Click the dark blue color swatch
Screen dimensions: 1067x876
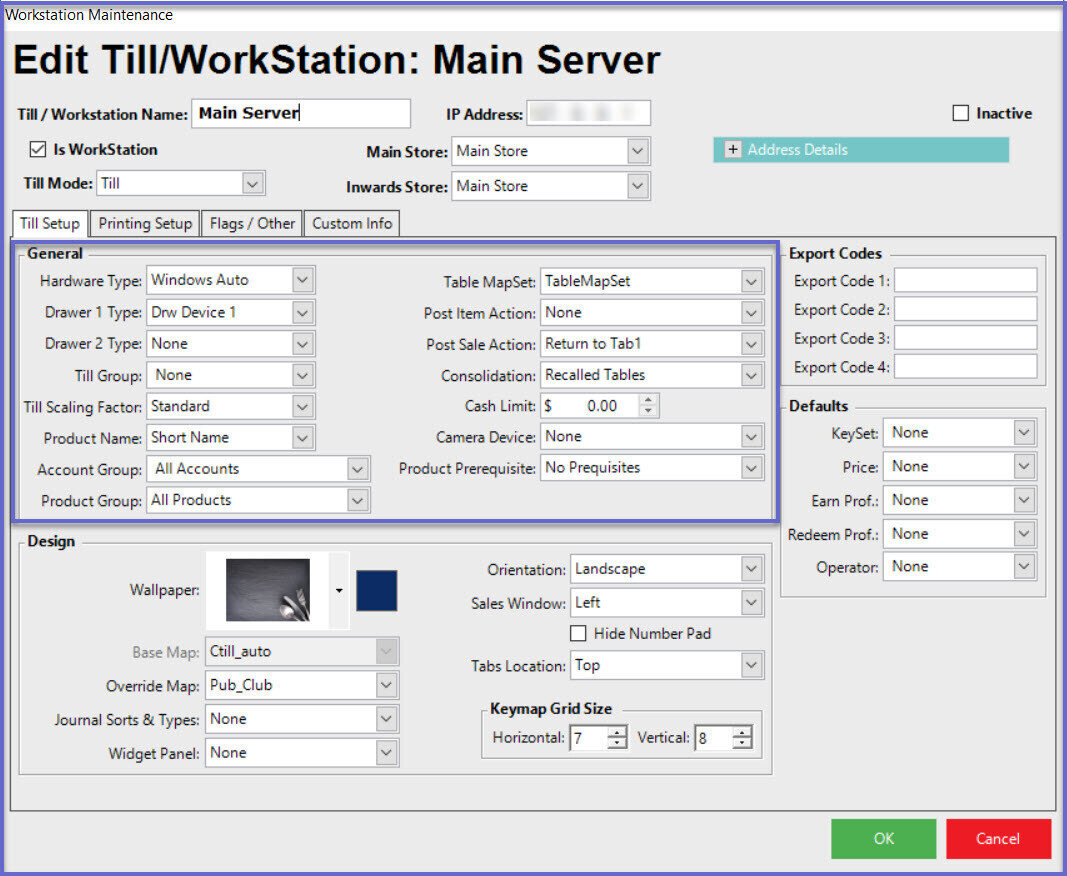[377, 591]
